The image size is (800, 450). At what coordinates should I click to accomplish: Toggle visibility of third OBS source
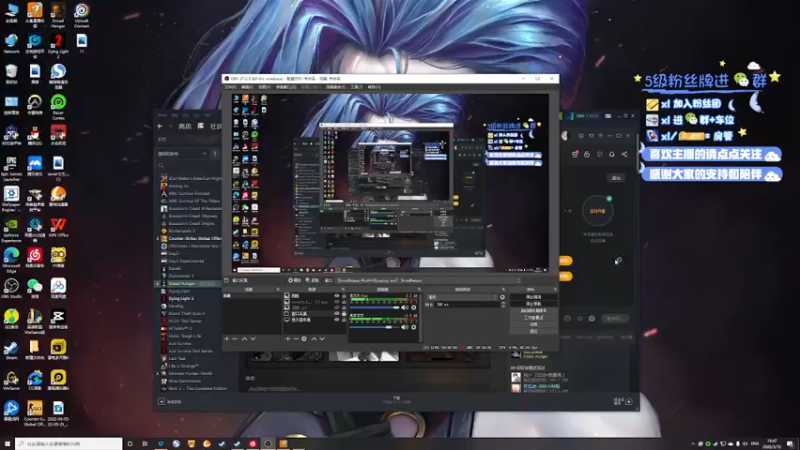(336, 308)
